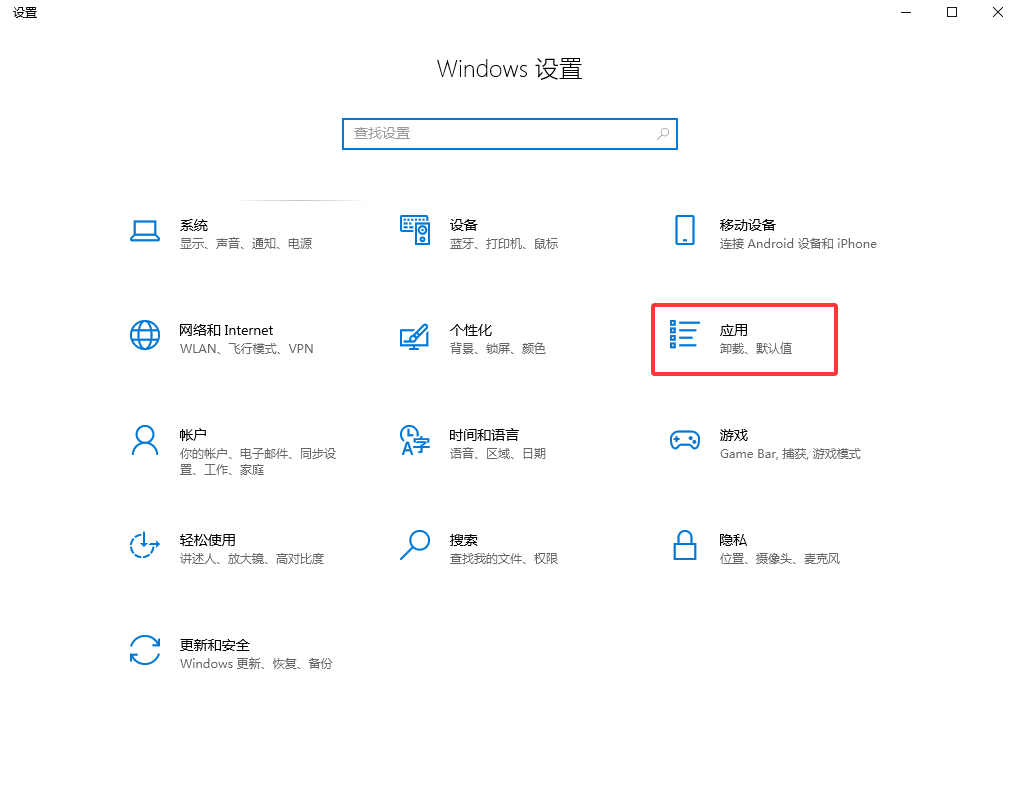Click the Windows 设置 page heading
This screenshot has height=793, width=1019.
click(510, 69)
